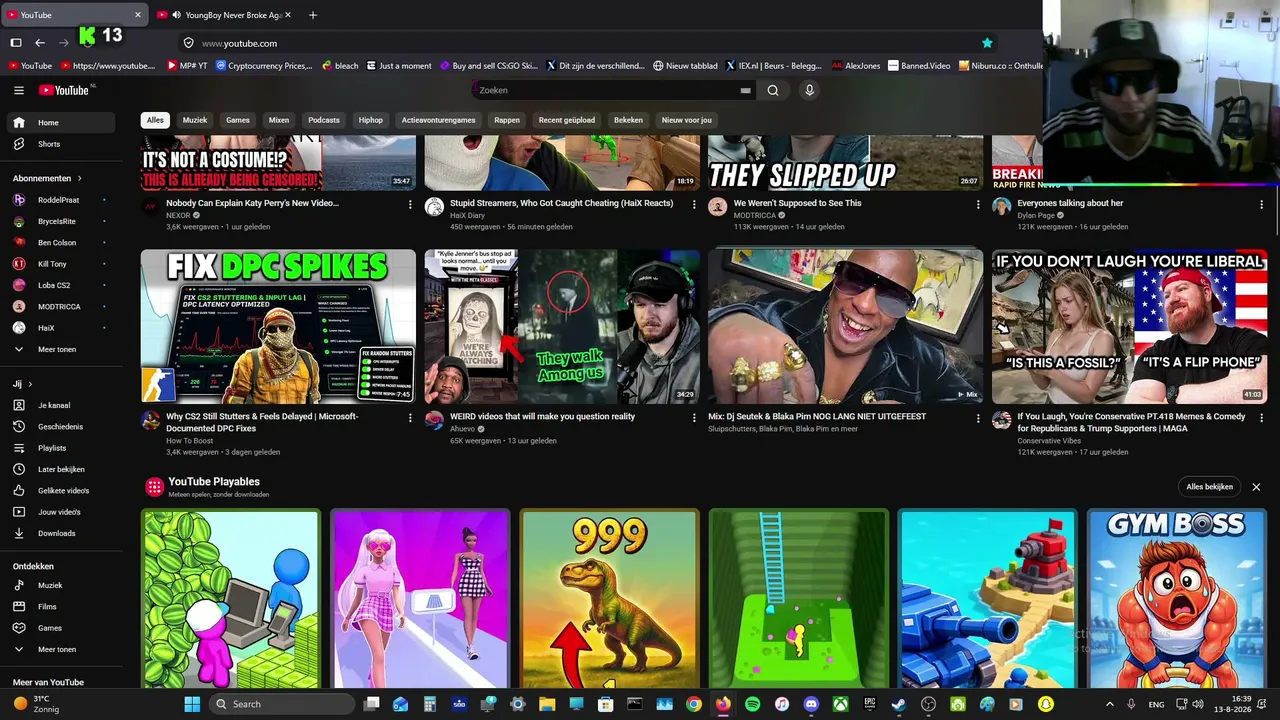Open Discord from the taskbar

pyautogui.click(x=811, y=704)
